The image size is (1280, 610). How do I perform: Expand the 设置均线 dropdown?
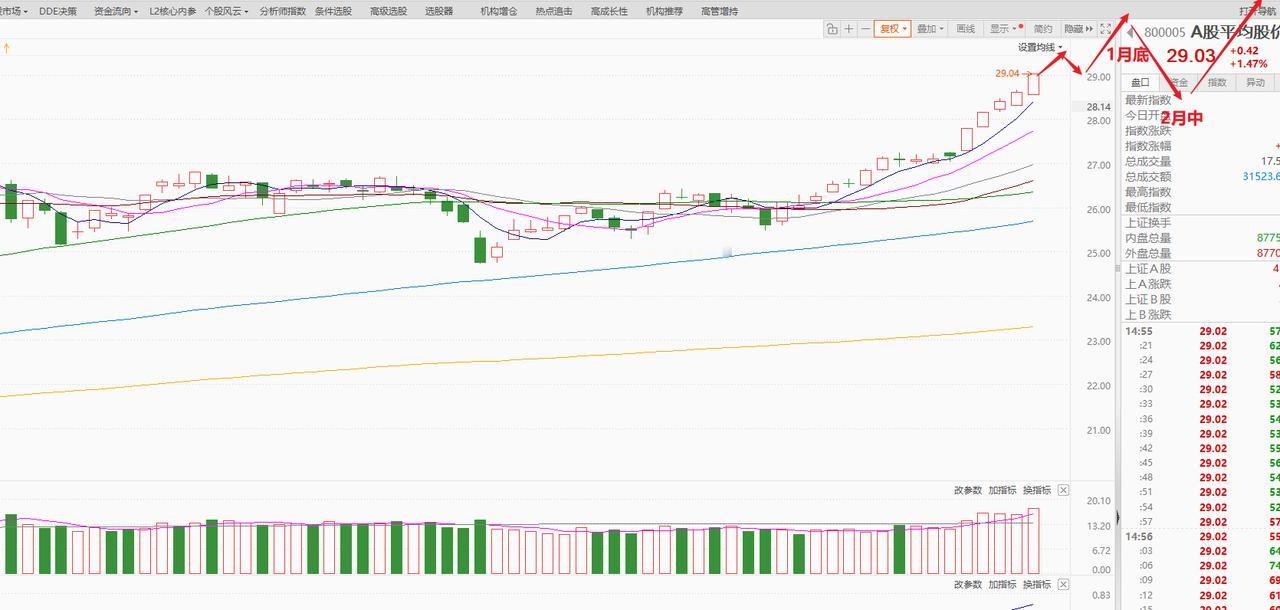[x=1040, y=47]
